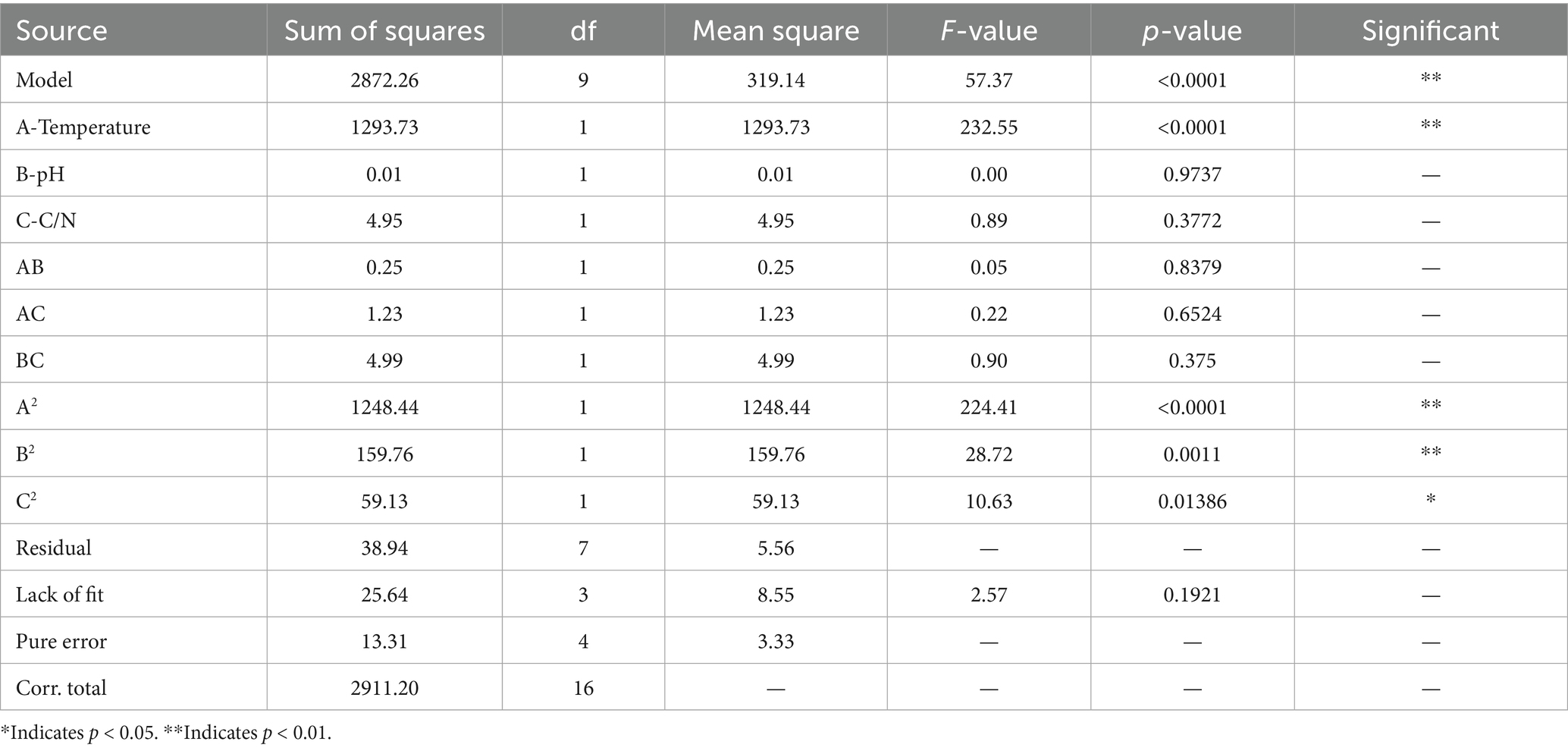Select the Corr. total row label

(x=61, y=688)
